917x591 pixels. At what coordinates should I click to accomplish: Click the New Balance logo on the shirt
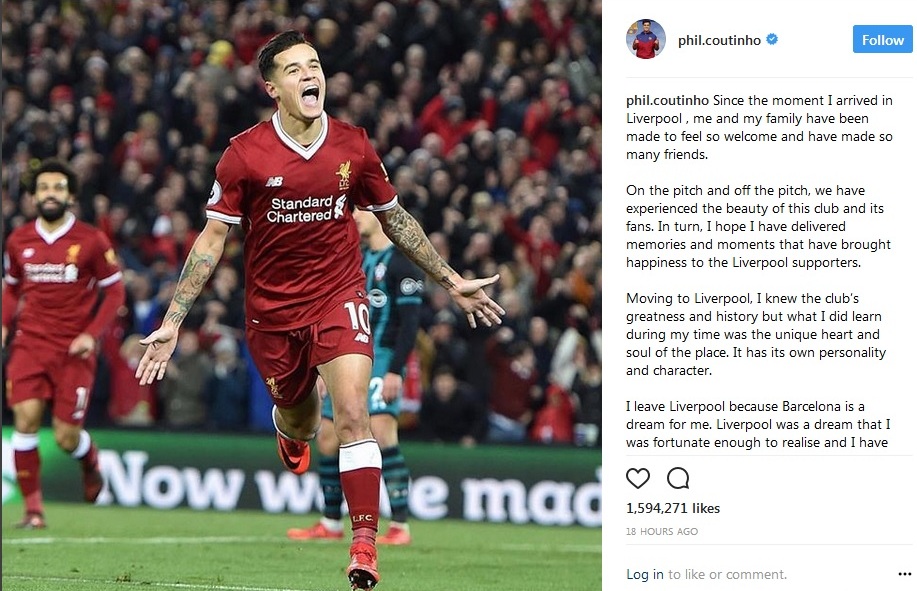click(275, 182)
